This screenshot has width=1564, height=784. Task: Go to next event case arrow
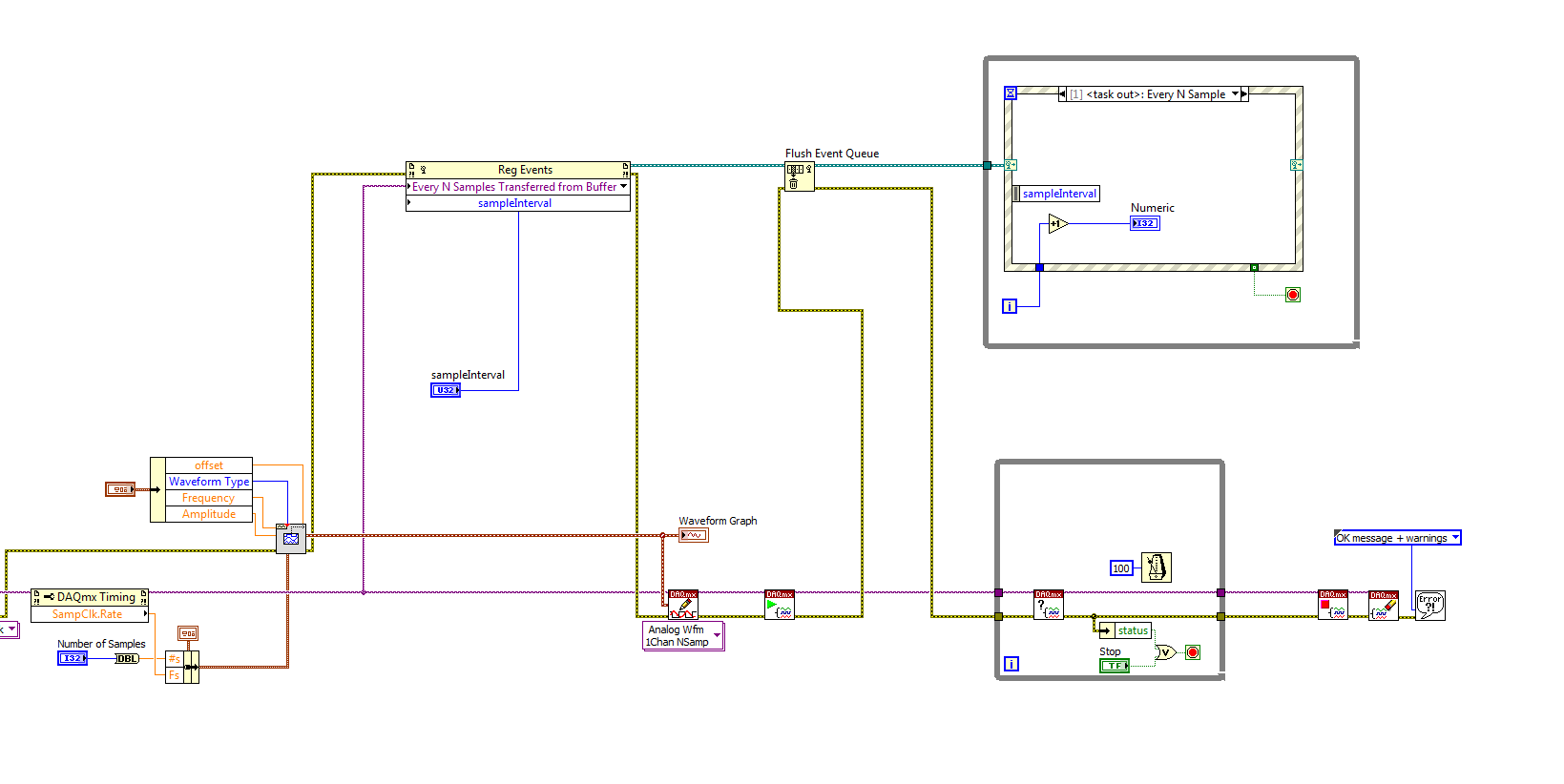coord(1244,94)
